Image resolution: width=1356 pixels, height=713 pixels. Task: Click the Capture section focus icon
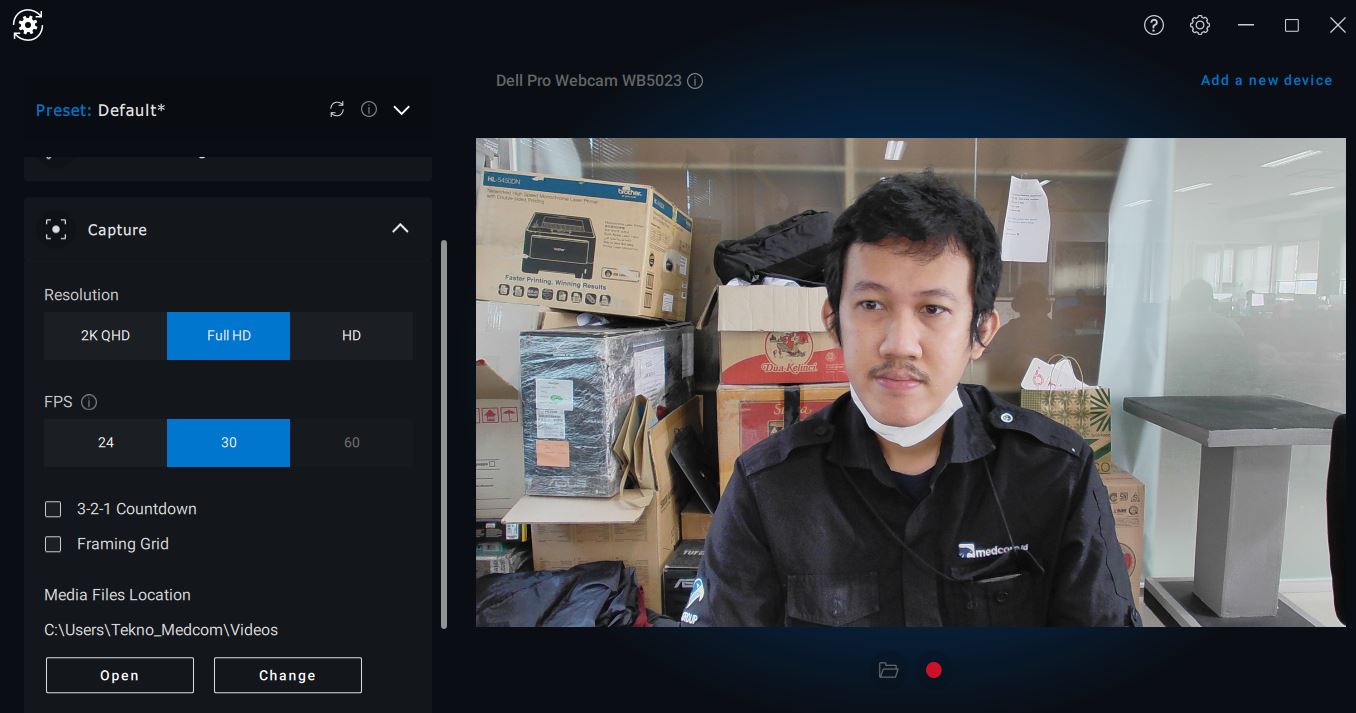(x=57, y=230)
